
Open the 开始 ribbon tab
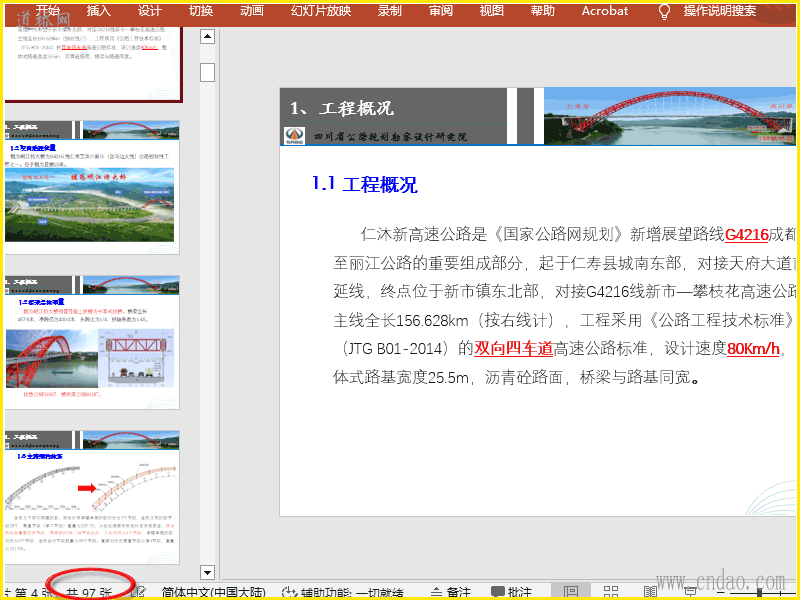click(x=48, y=11)
